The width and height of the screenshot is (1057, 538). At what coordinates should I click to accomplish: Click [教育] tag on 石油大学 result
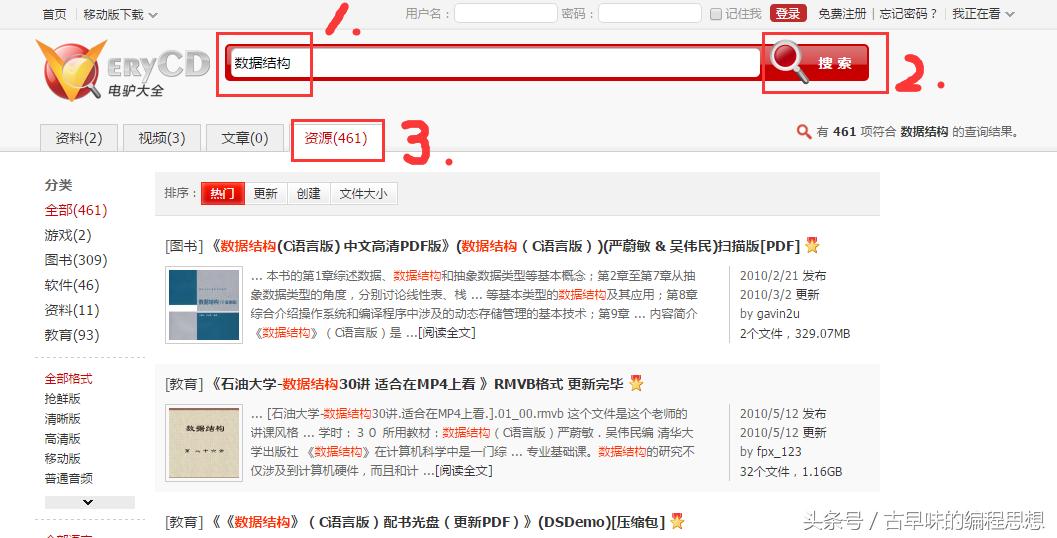click(184, 384)
